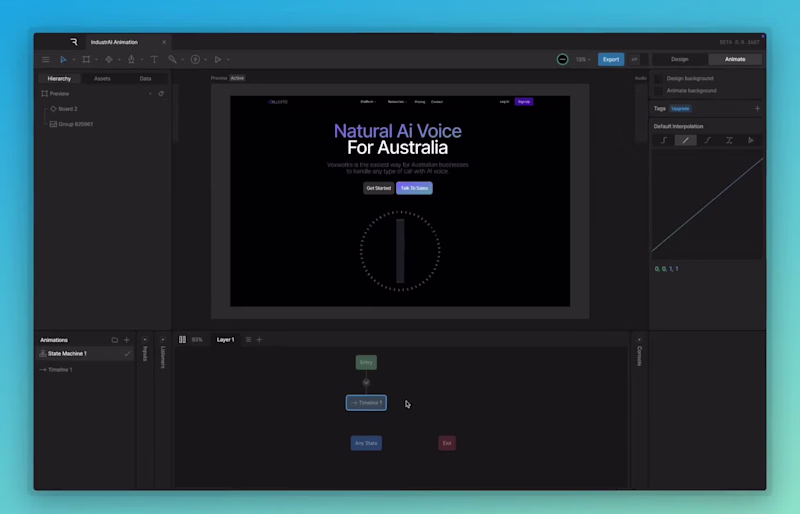Click the lightning Events tool
The height and width of the screenshot is (514, 800).
(x=195, y=60)
